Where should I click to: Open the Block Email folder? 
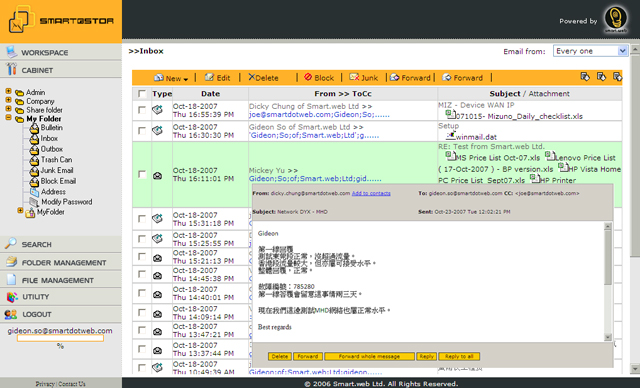[x=58, y=181]
